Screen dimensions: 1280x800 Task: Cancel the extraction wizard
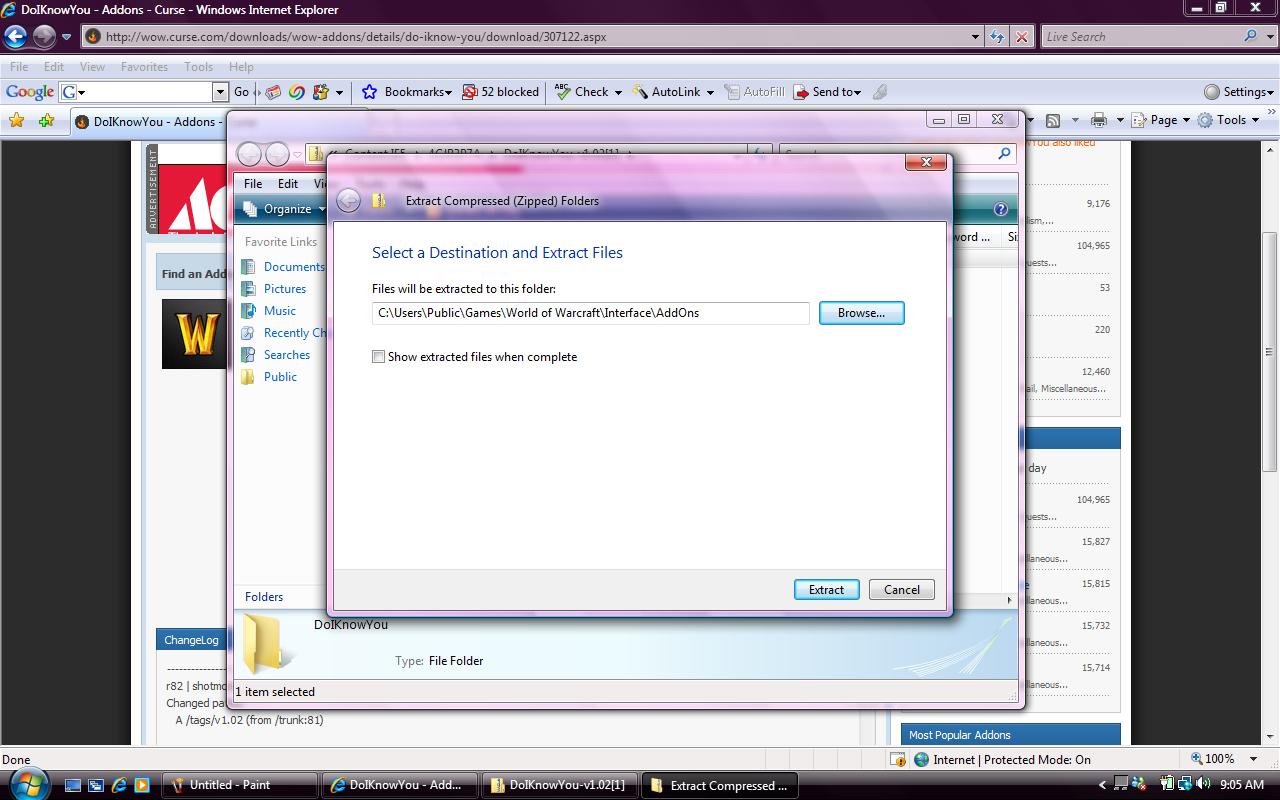[901, 589]
